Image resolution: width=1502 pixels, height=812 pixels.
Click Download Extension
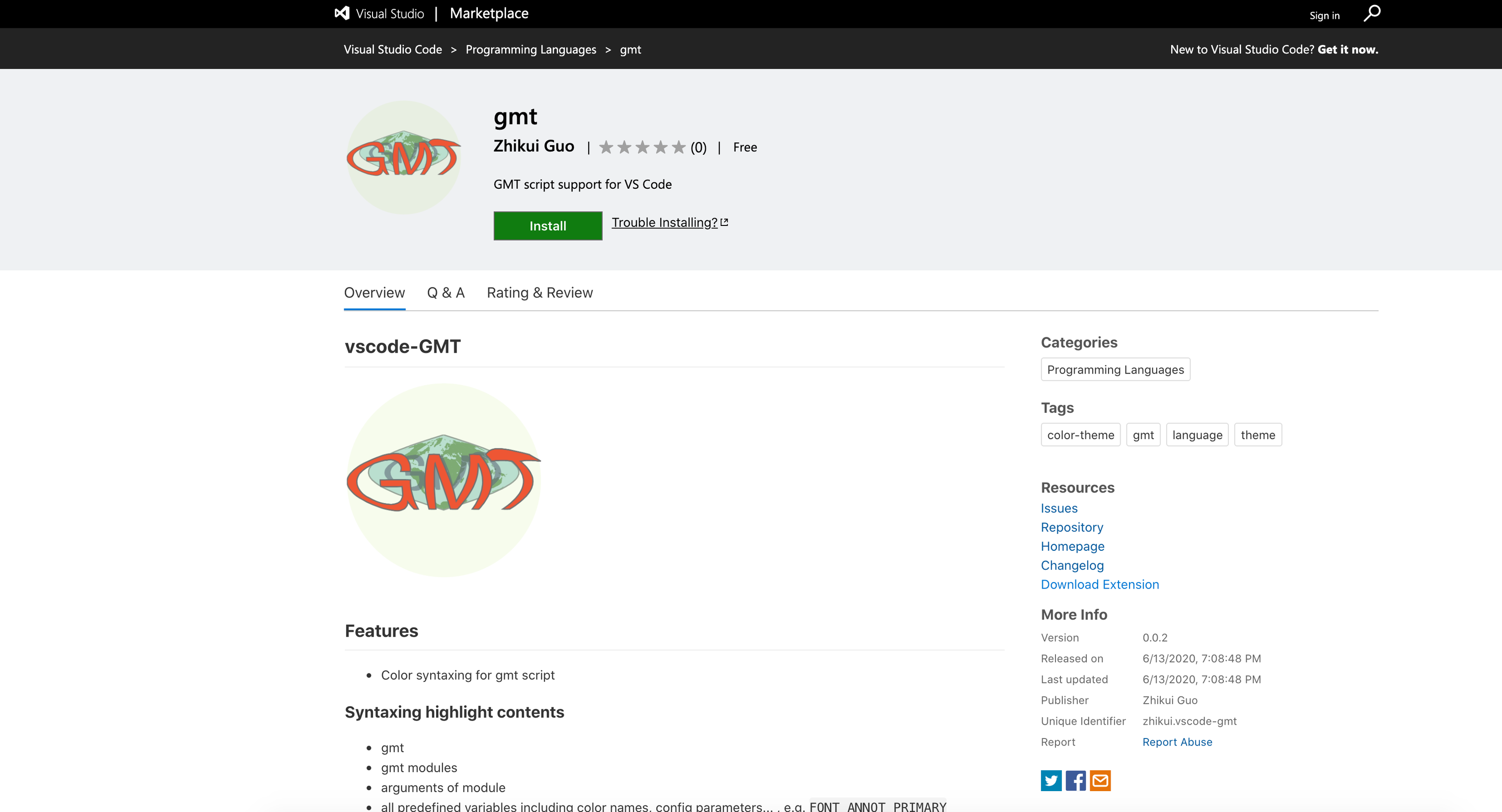(x=1100, y=584)
